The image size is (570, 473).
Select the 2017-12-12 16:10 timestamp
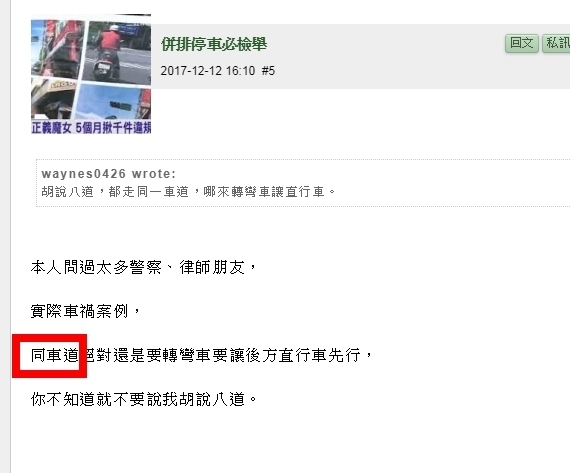(208, 71)
